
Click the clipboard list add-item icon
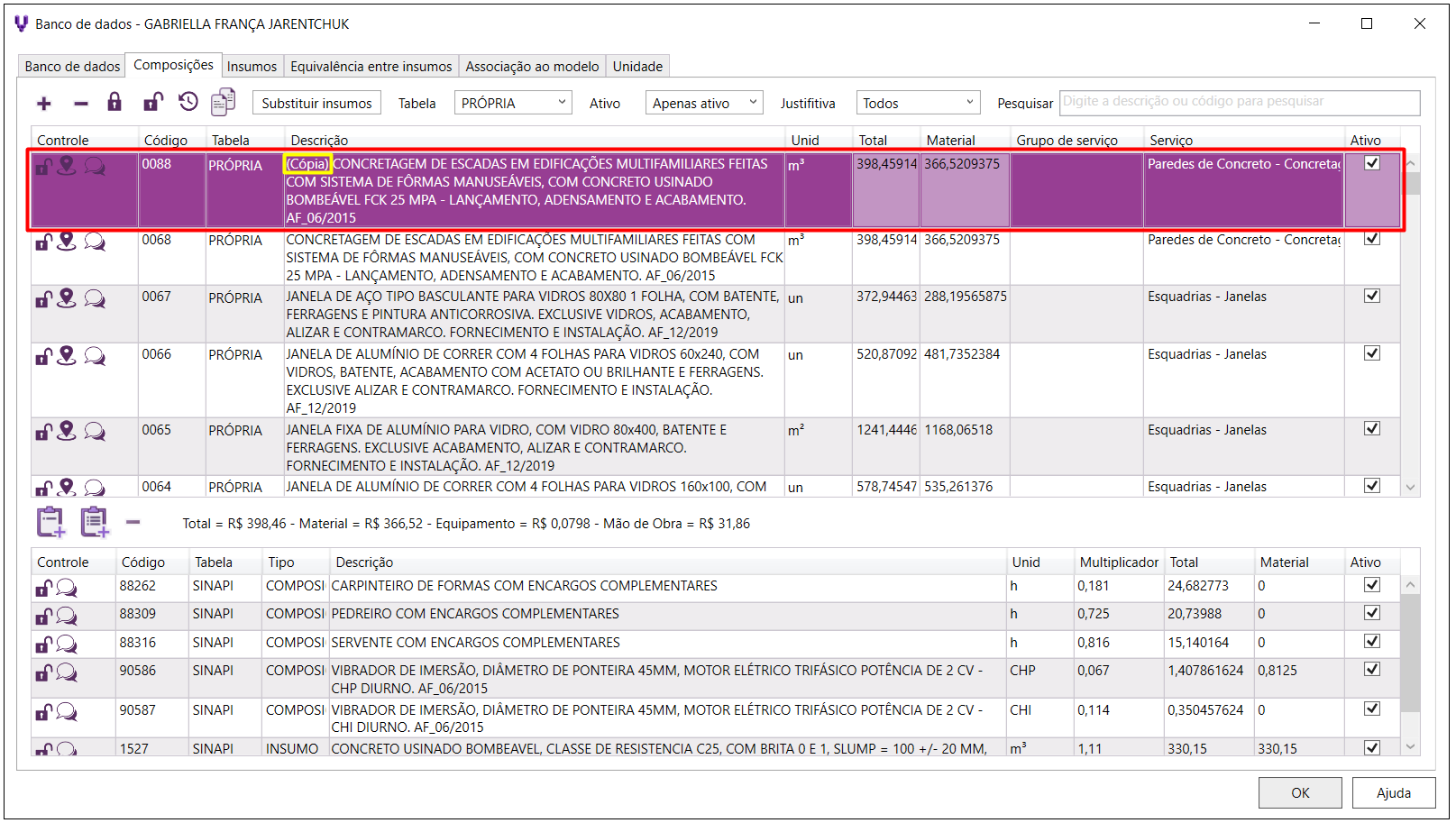(x=94, y=522)
